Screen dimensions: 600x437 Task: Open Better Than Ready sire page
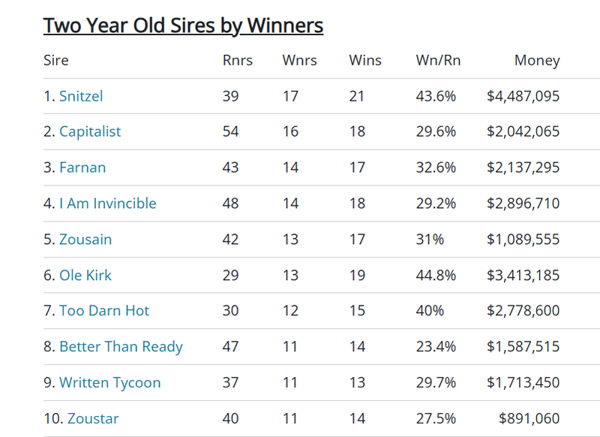click(x=121, y=347)
